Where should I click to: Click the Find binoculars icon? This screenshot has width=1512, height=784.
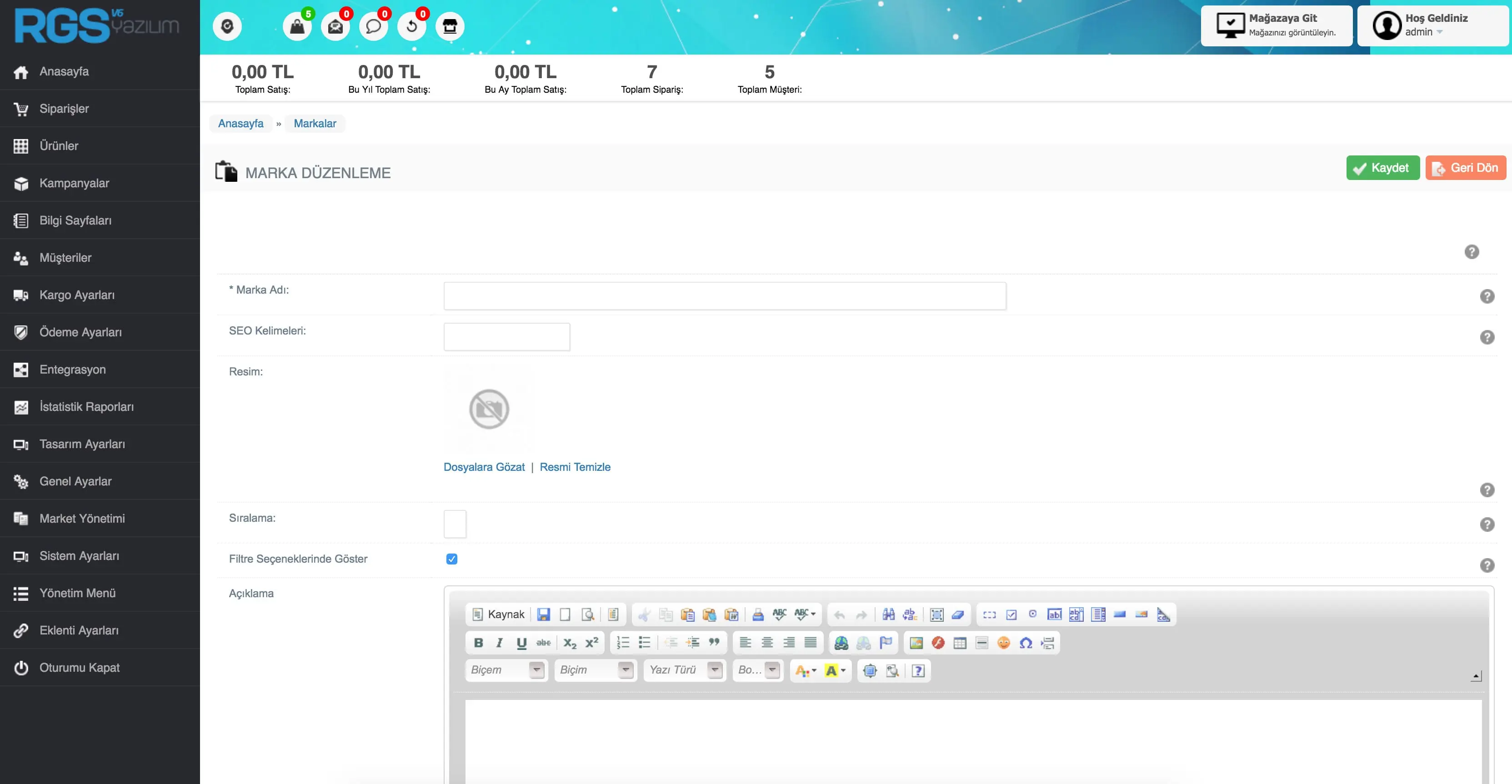tap(888, 614)
